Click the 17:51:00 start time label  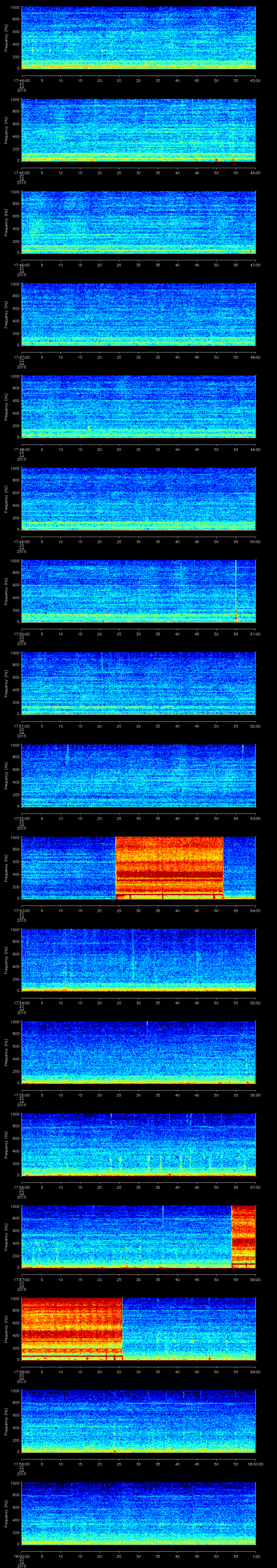pyautogui.click(x=21, y=726)
